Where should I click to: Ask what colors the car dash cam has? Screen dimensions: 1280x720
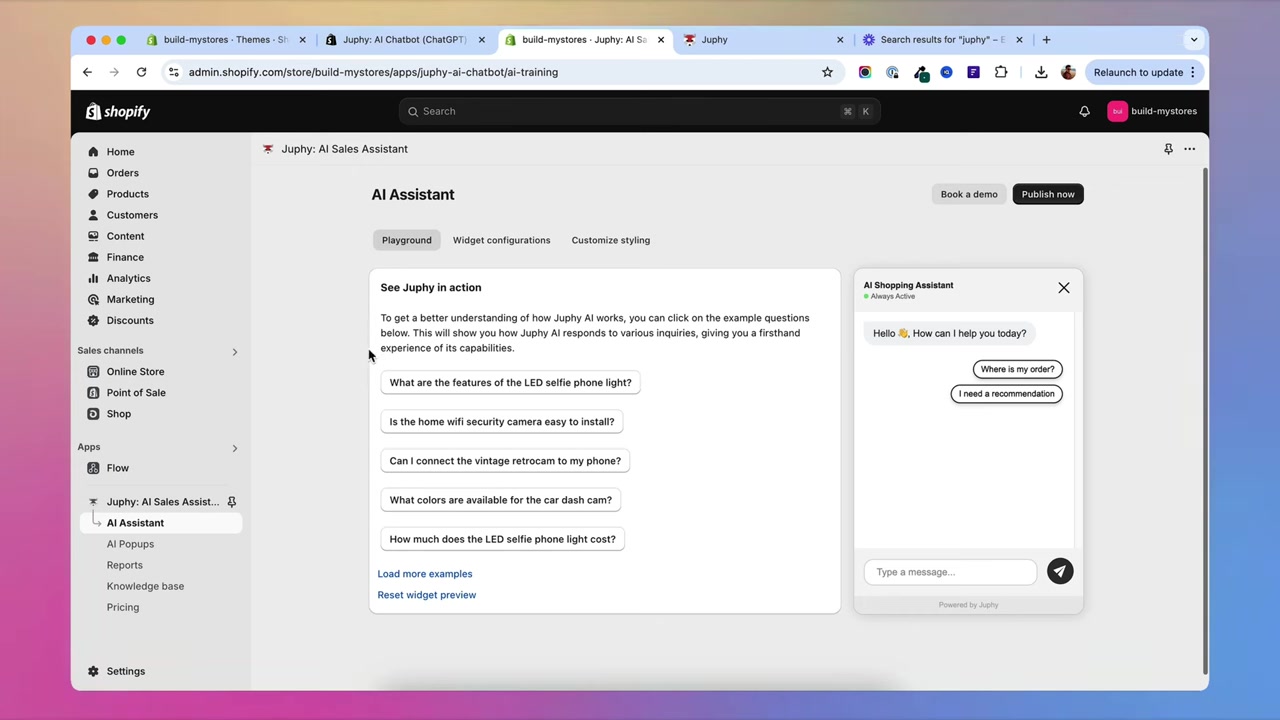[x=500, y=499]
